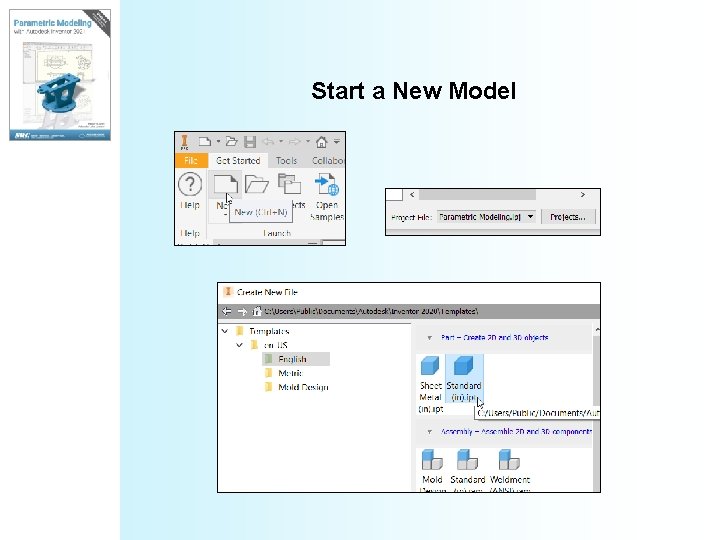Viewport: 720px width, 540px height.
Task: Switch to the Get Started tab
Action: (x=238, y=160)
